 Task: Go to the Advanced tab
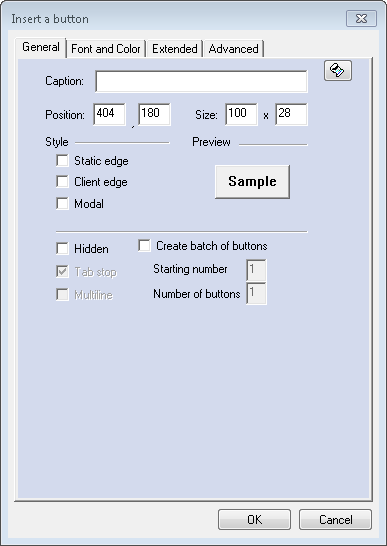click(x=233, y=49)
